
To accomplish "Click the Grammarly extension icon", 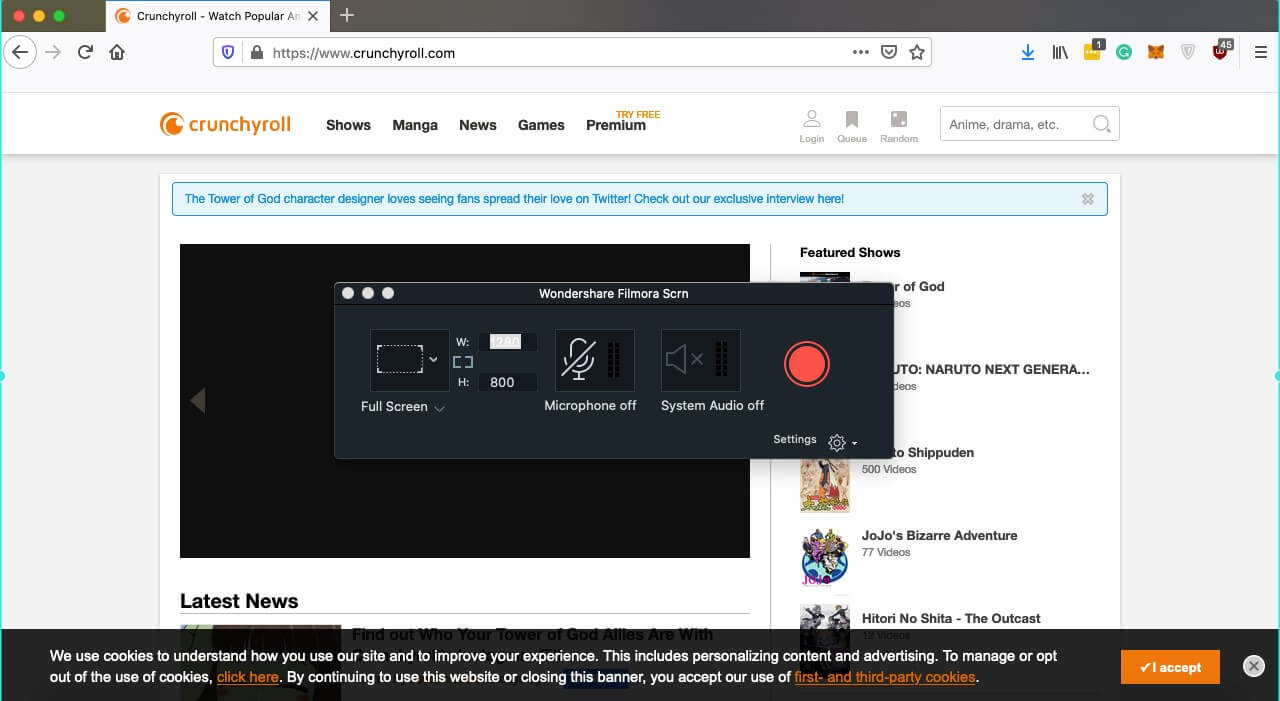I will click(x=1124, y=53).
